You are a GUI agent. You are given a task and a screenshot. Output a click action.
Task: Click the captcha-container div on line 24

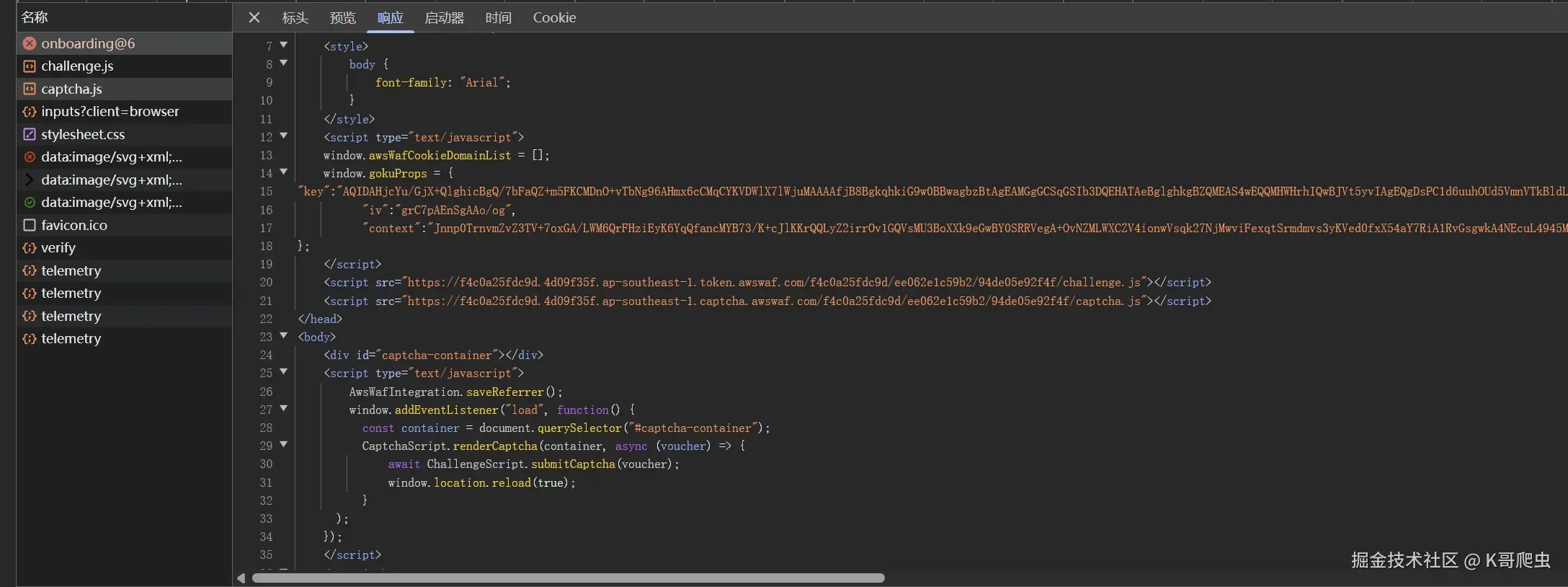[x=433, y=356]
